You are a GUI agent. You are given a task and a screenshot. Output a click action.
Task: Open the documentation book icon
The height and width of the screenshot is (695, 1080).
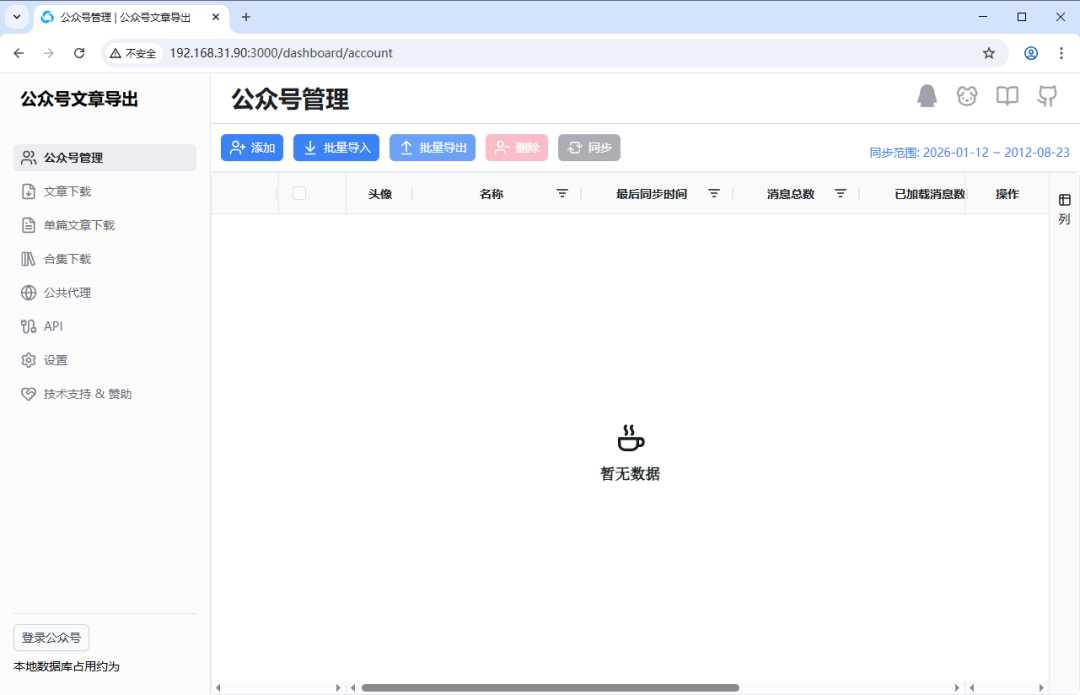[1007, 96]
